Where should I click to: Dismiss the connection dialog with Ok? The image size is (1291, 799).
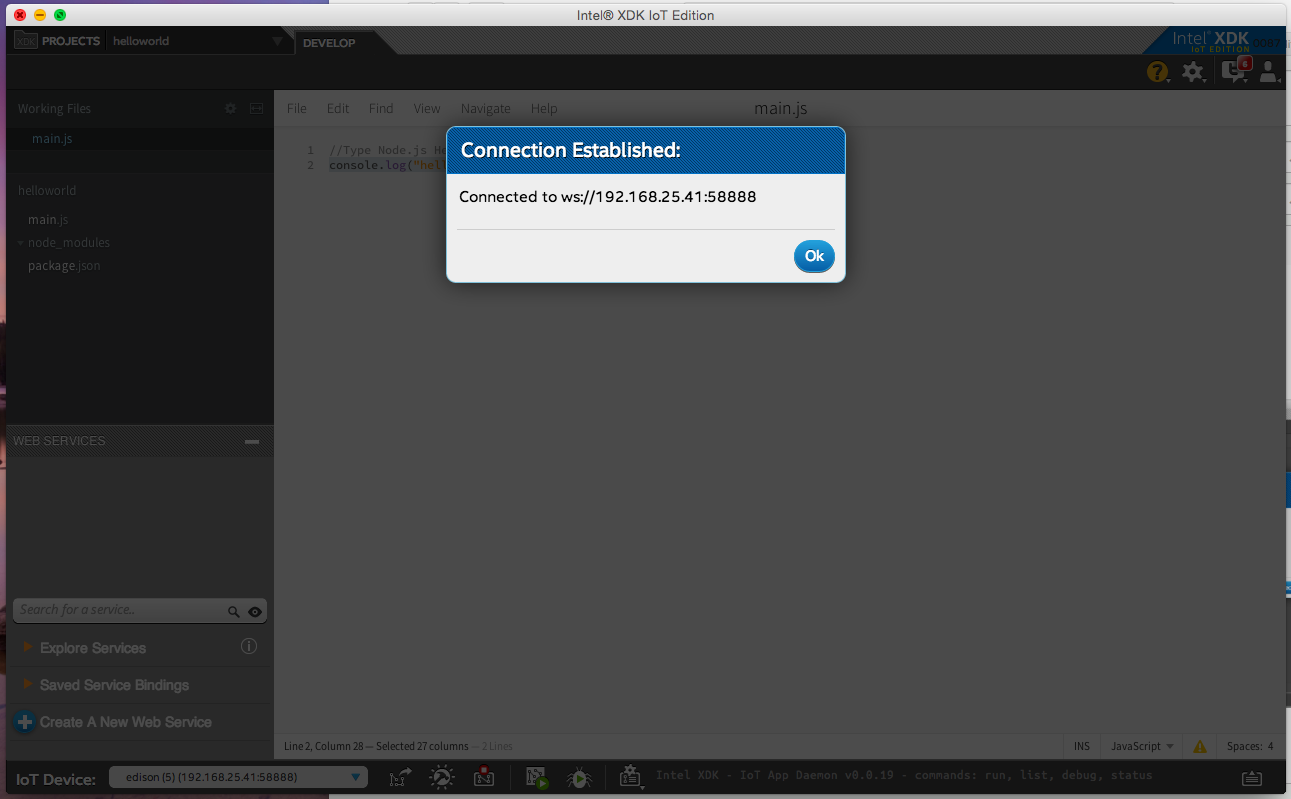(813, 256)
